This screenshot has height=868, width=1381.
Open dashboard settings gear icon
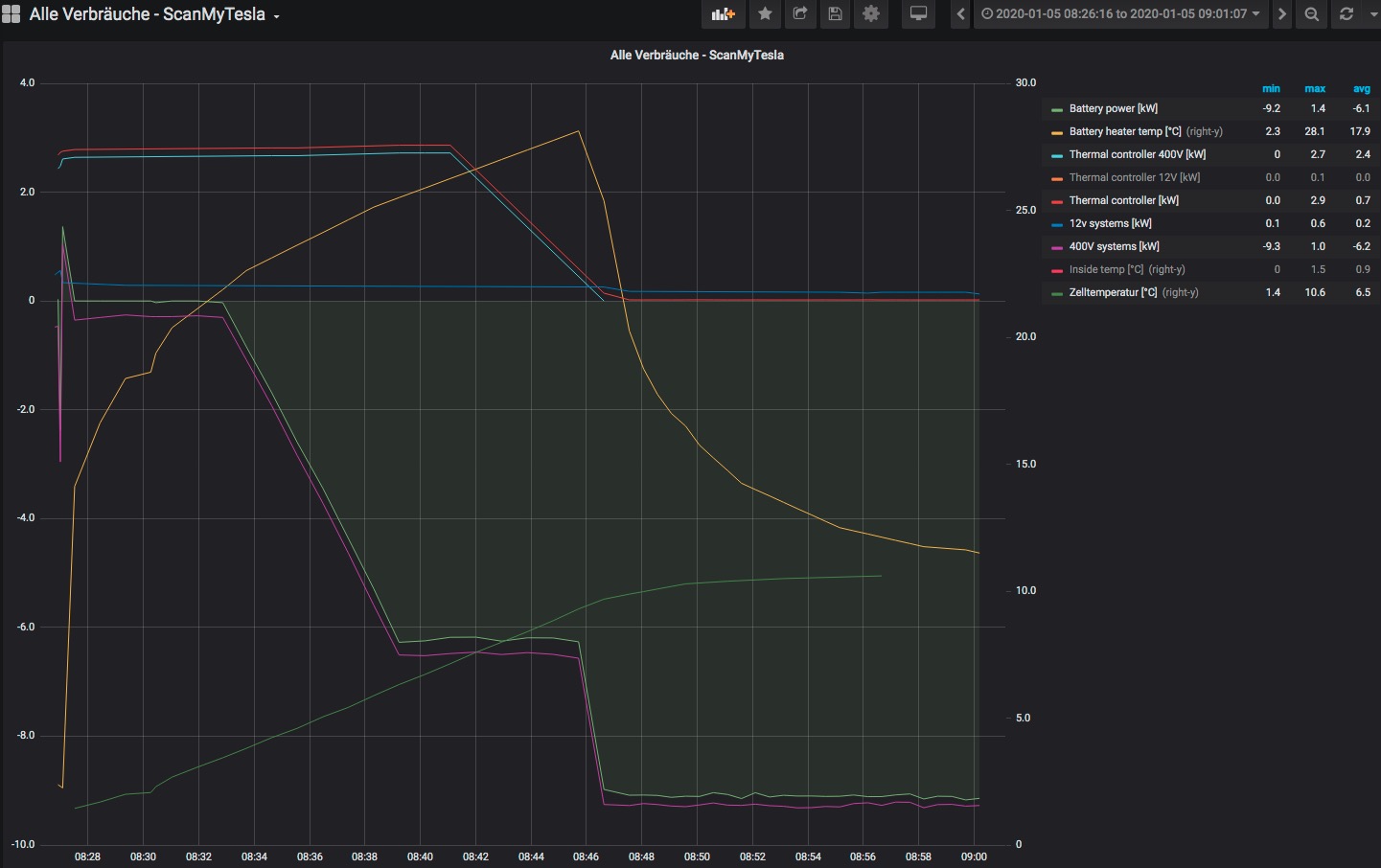[x=871, y=14]
